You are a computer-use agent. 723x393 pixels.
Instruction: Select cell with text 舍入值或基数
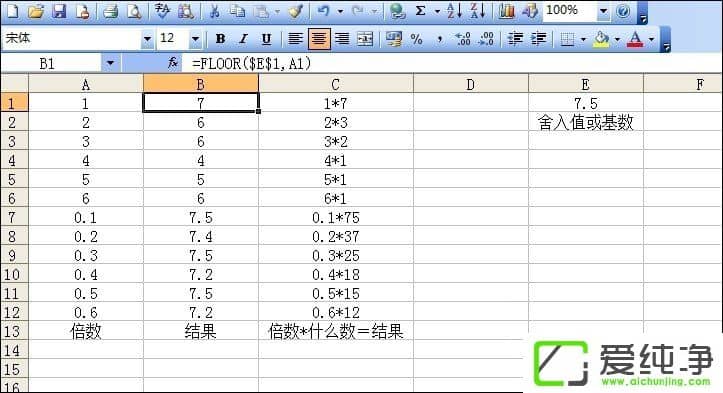(586, 122)
